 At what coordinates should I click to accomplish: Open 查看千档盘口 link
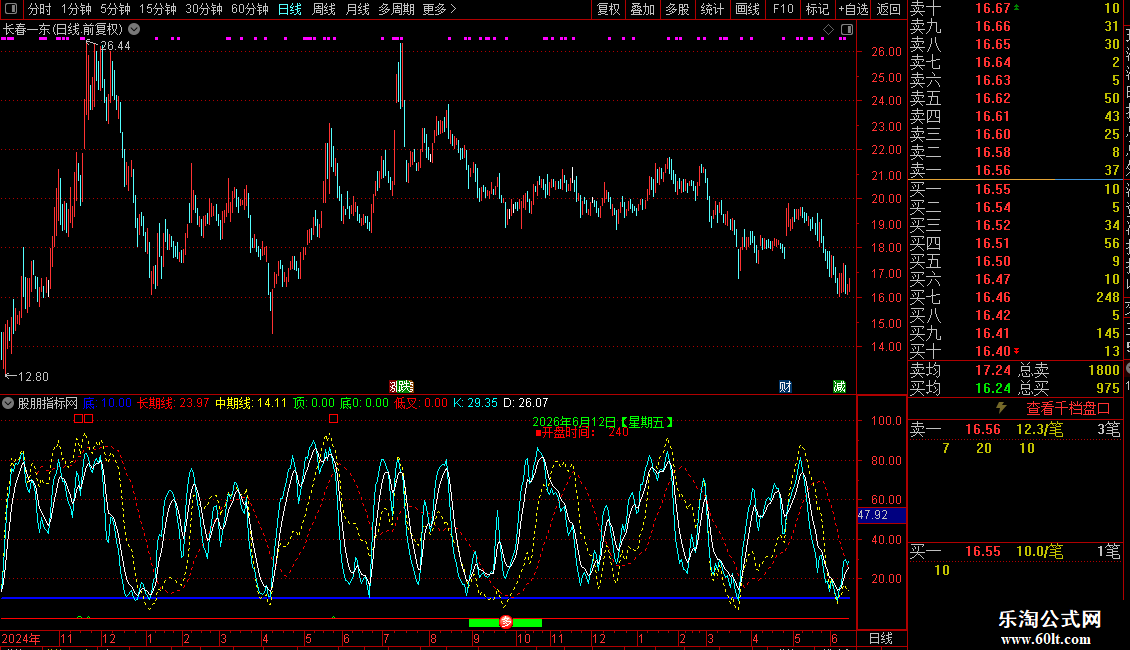[1068, 409]
